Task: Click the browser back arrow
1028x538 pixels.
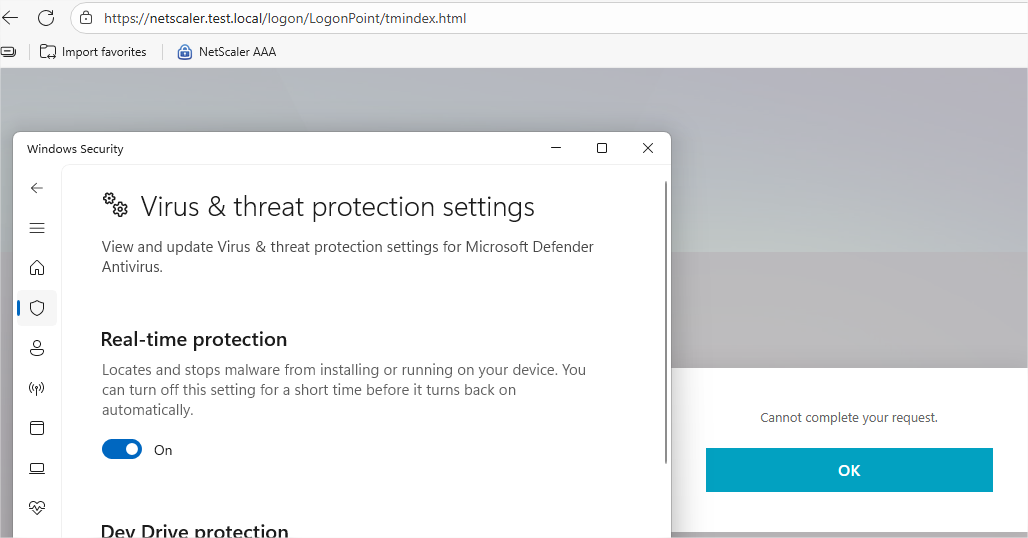Action: pyautogui.click(x=10, y=18)
